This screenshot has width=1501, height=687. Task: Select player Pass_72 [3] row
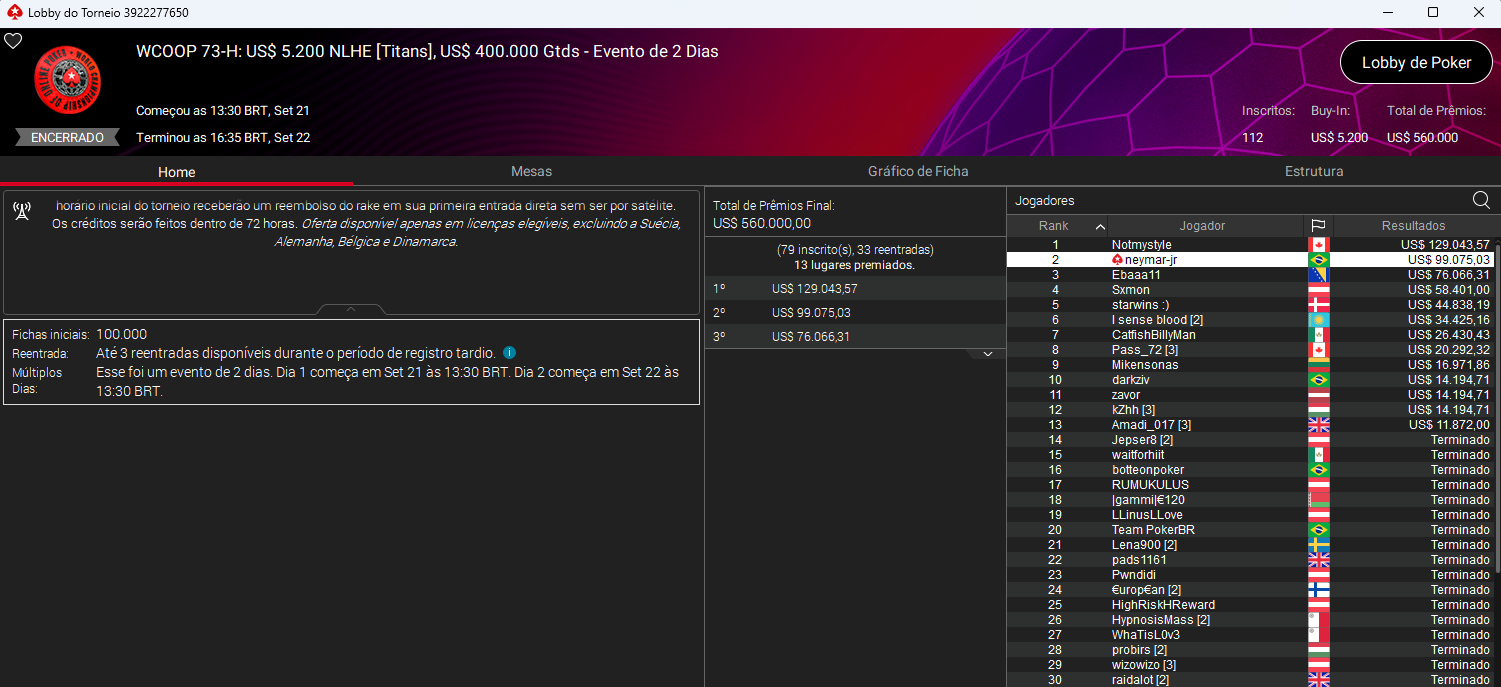click(x=1250, y=350)
